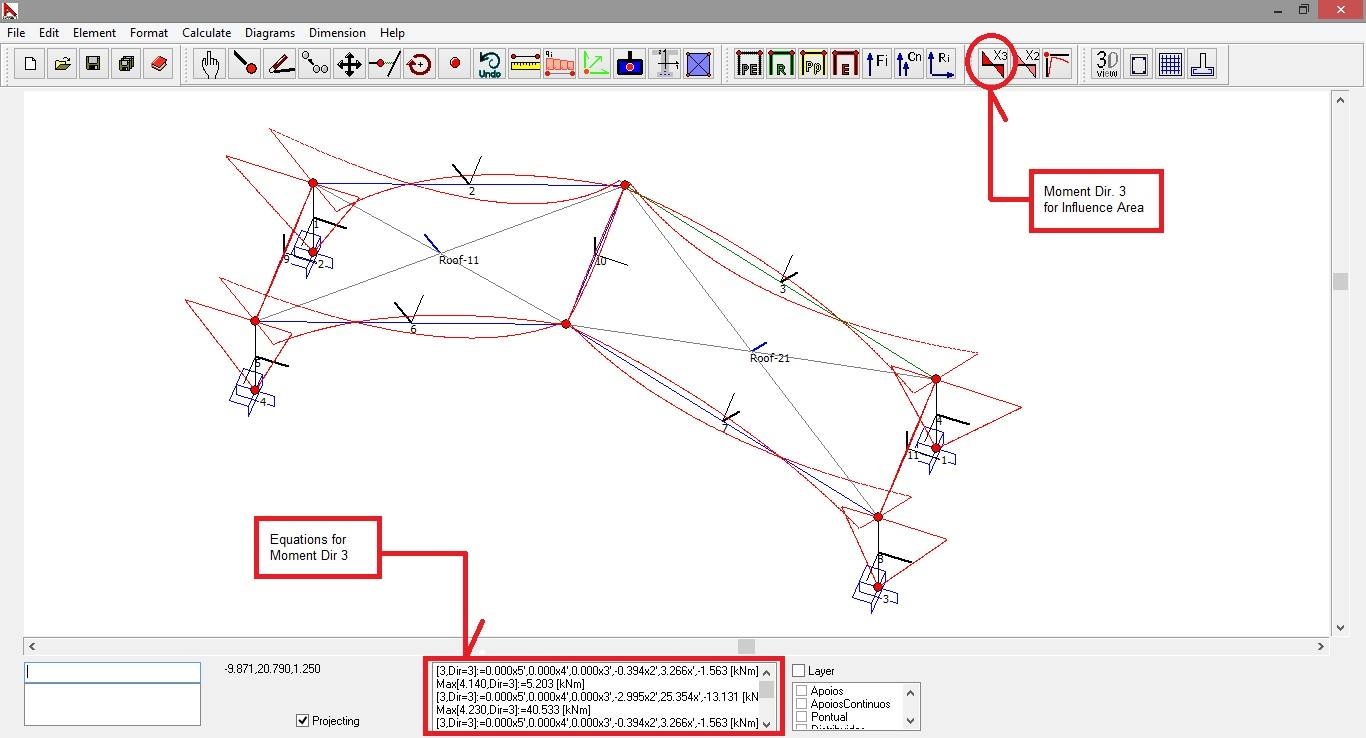Click the Undo toolbar icon
Screen dimensions: 1366x738
point(489,65)
